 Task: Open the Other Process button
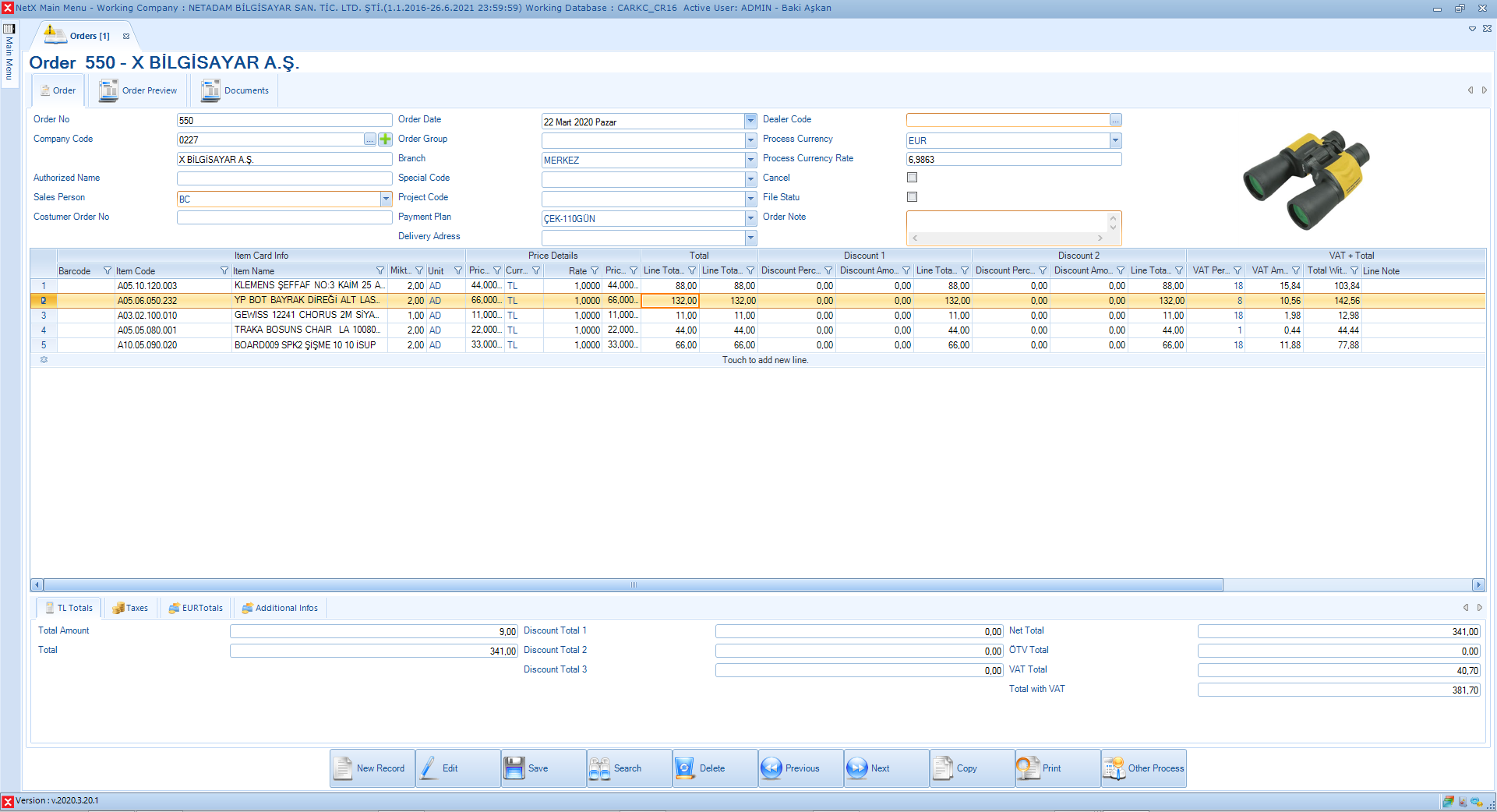coord(1143,768)
